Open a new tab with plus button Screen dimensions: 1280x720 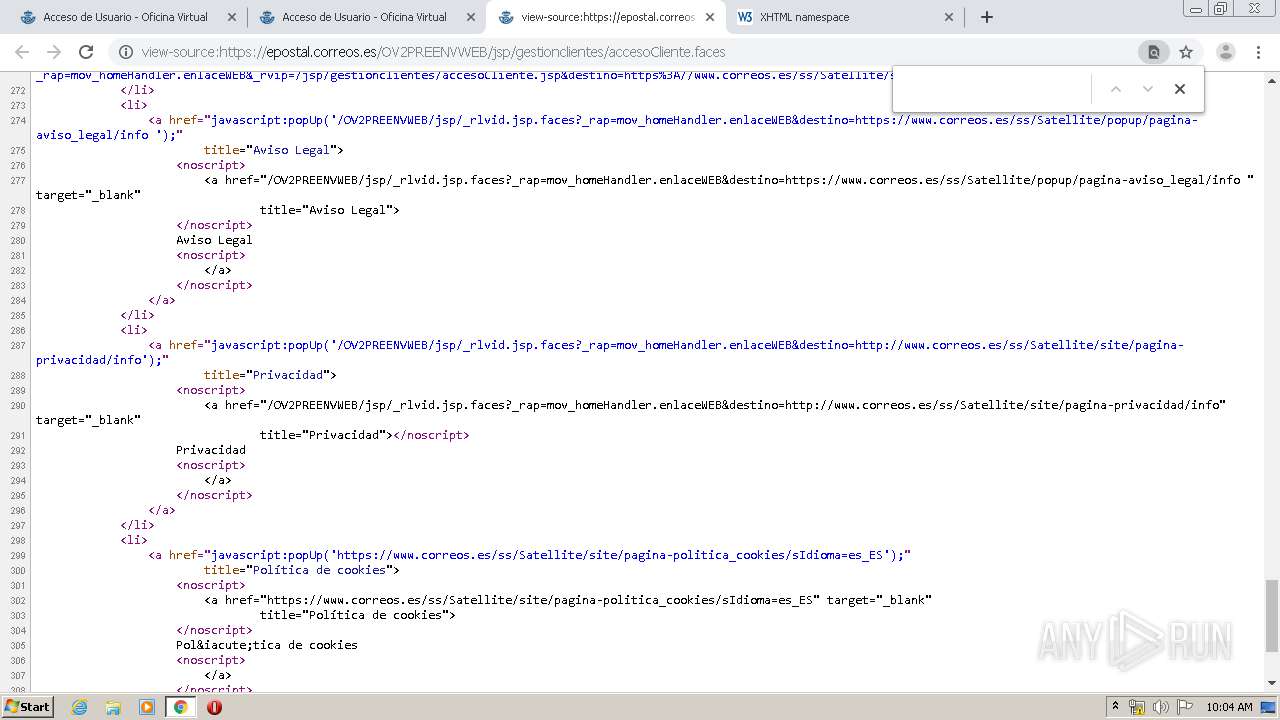987,17
